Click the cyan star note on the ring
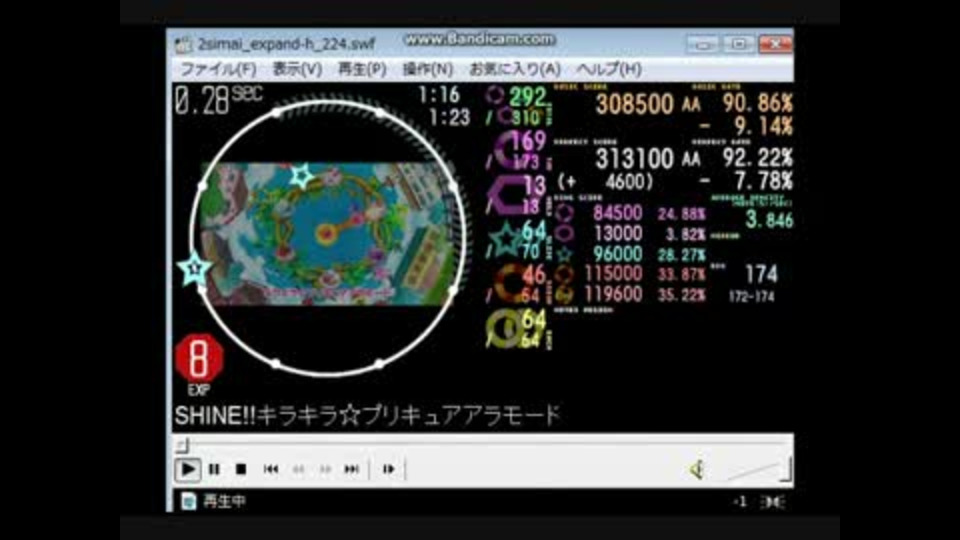 (x=195, y=269)
